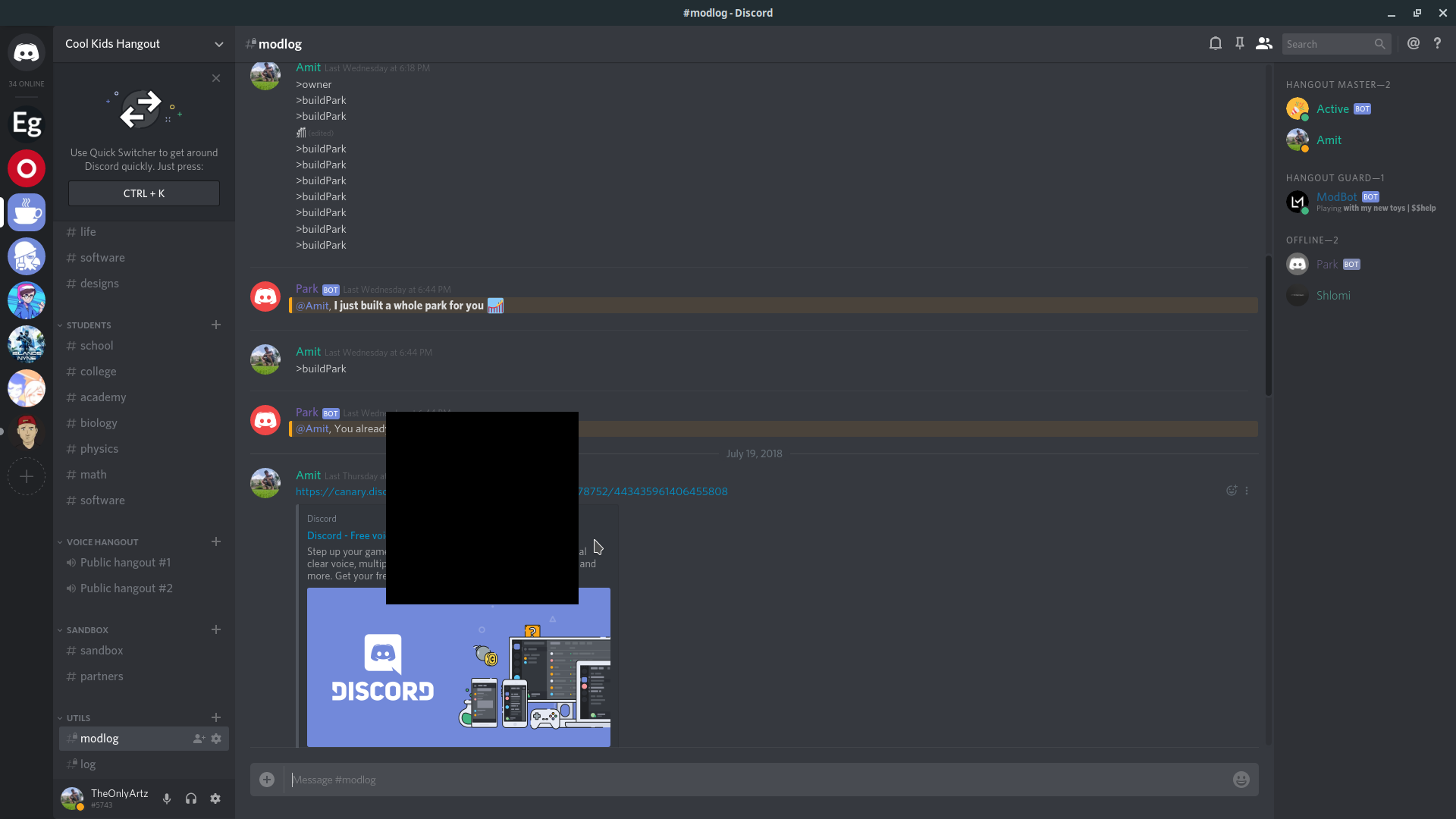Click TheOnlyArtz user avatar
The height and width of the screenshot is (819, 1456).
coord(72,799)
